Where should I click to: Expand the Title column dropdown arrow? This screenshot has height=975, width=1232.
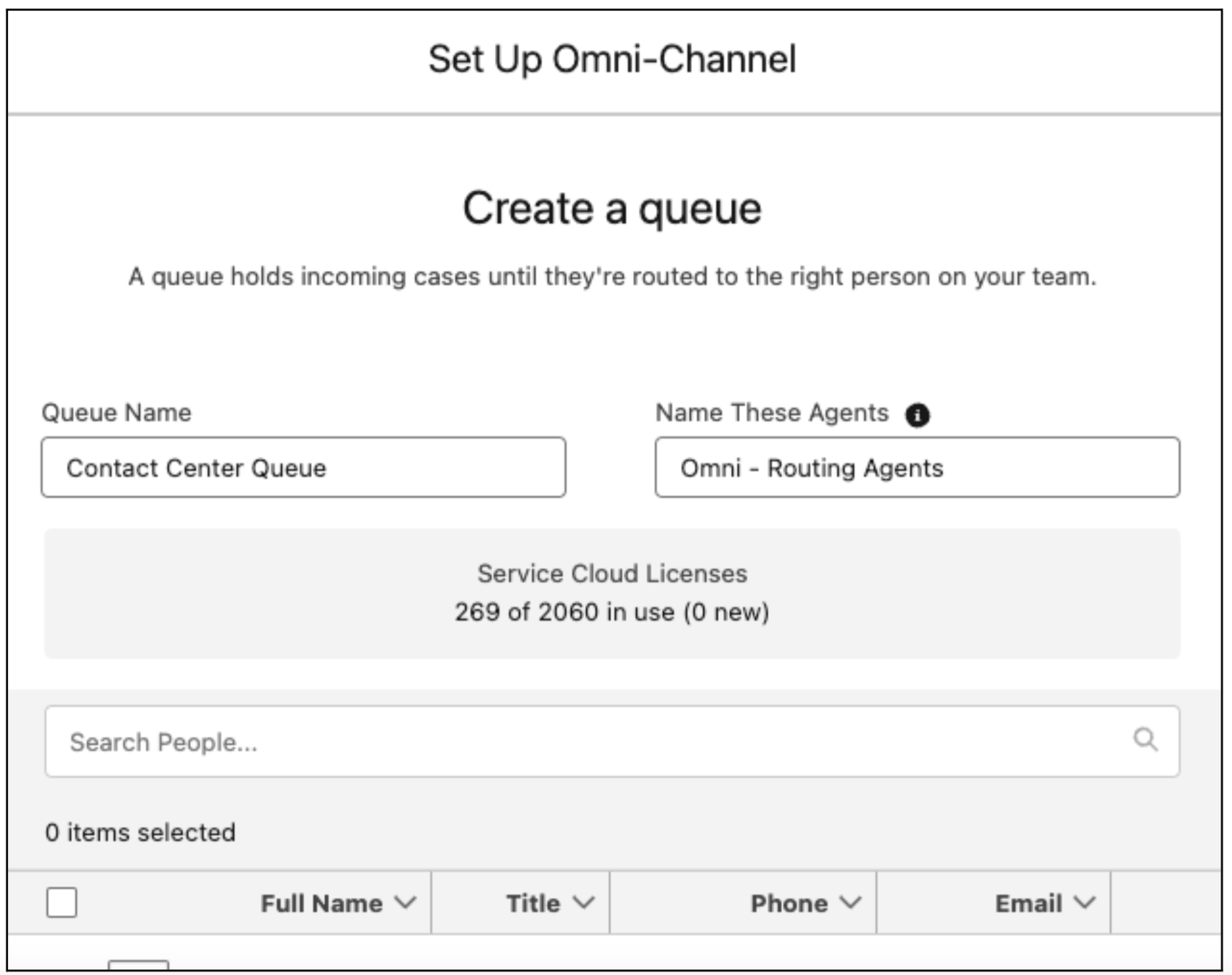(x=584, y=902)
